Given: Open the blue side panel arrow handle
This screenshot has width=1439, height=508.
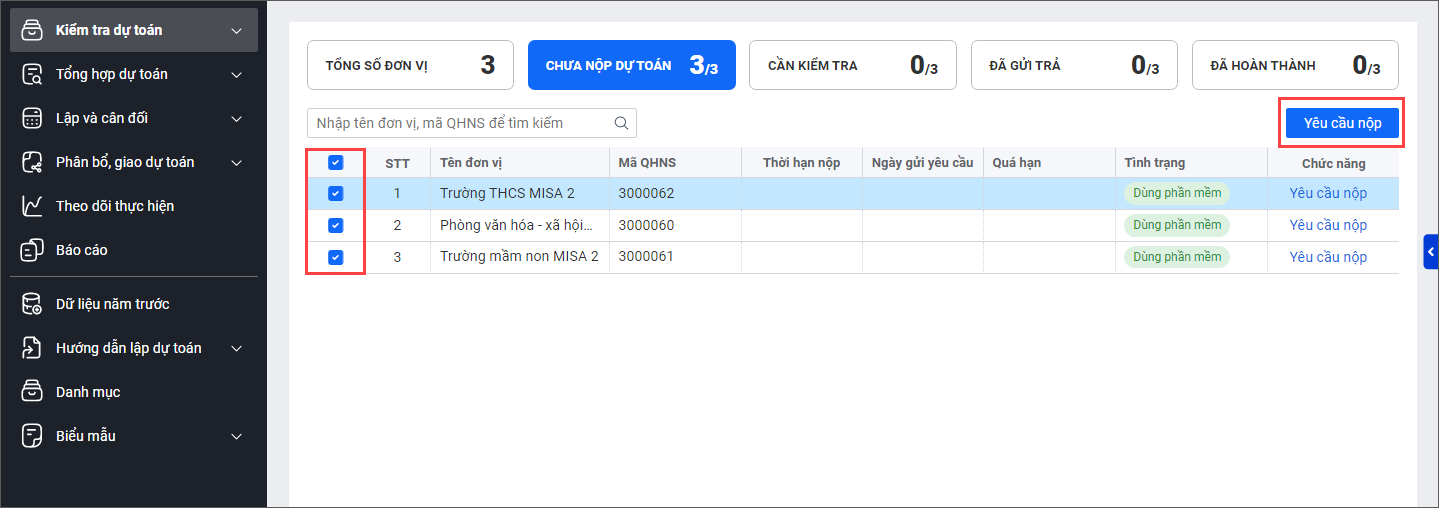Looking at the screenshot, I should [x=1431, y=252].
